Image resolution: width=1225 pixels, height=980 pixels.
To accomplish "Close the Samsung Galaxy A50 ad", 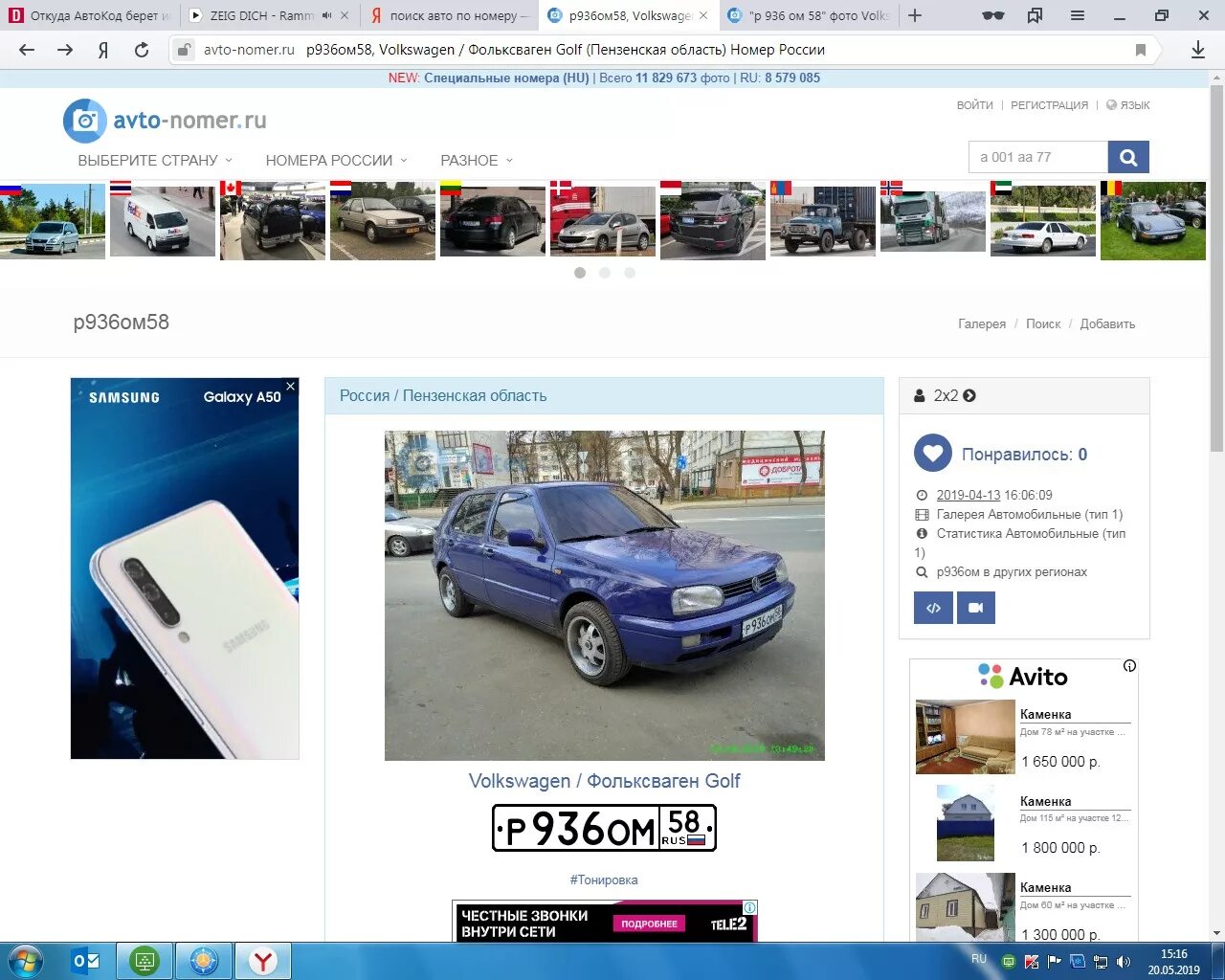I will pyautogui.click(x=291, y=386).
